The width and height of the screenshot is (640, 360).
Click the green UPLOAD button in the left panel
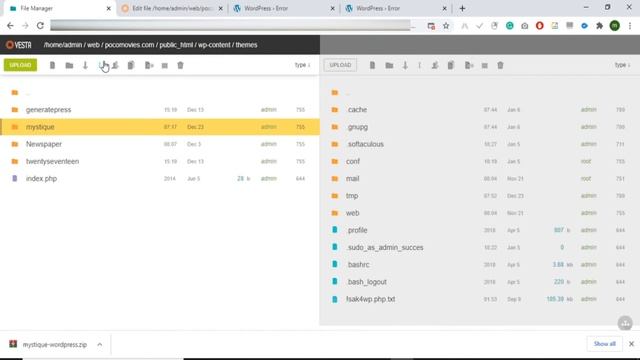tap(20, 65)
